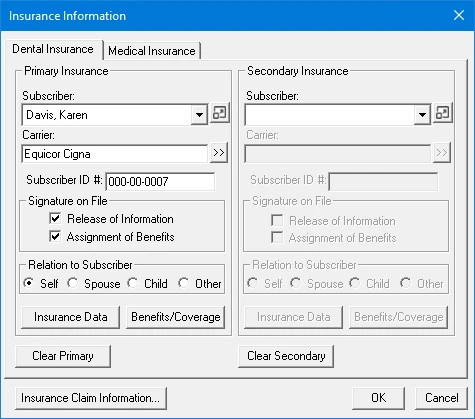
Task: Click the primary carrier >> browse button
Action: click(219, 153)
